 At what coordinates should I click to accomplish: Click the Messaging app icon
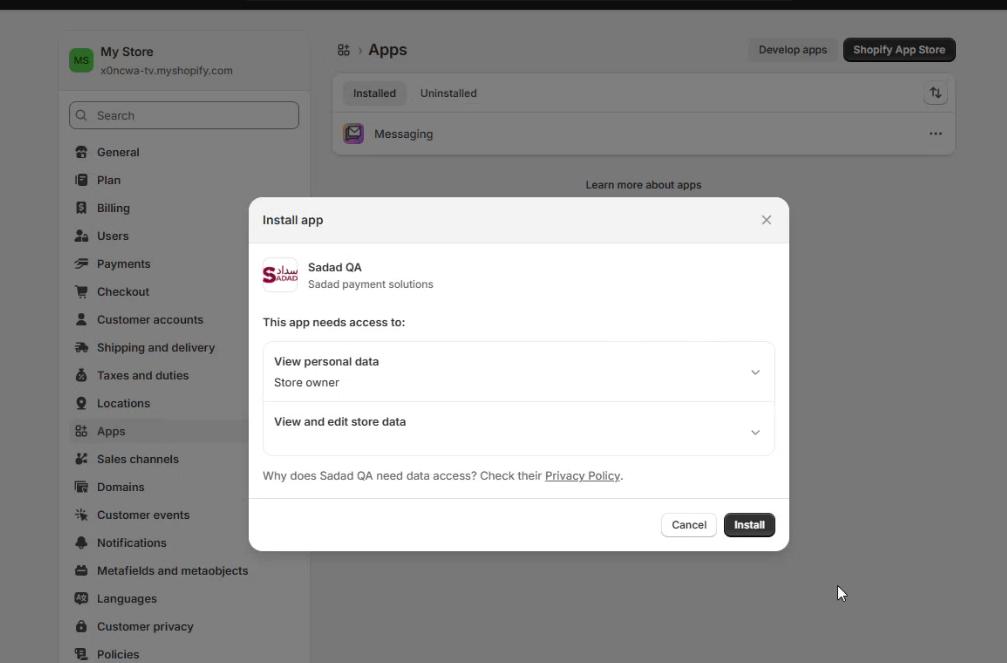click(354, 134)
